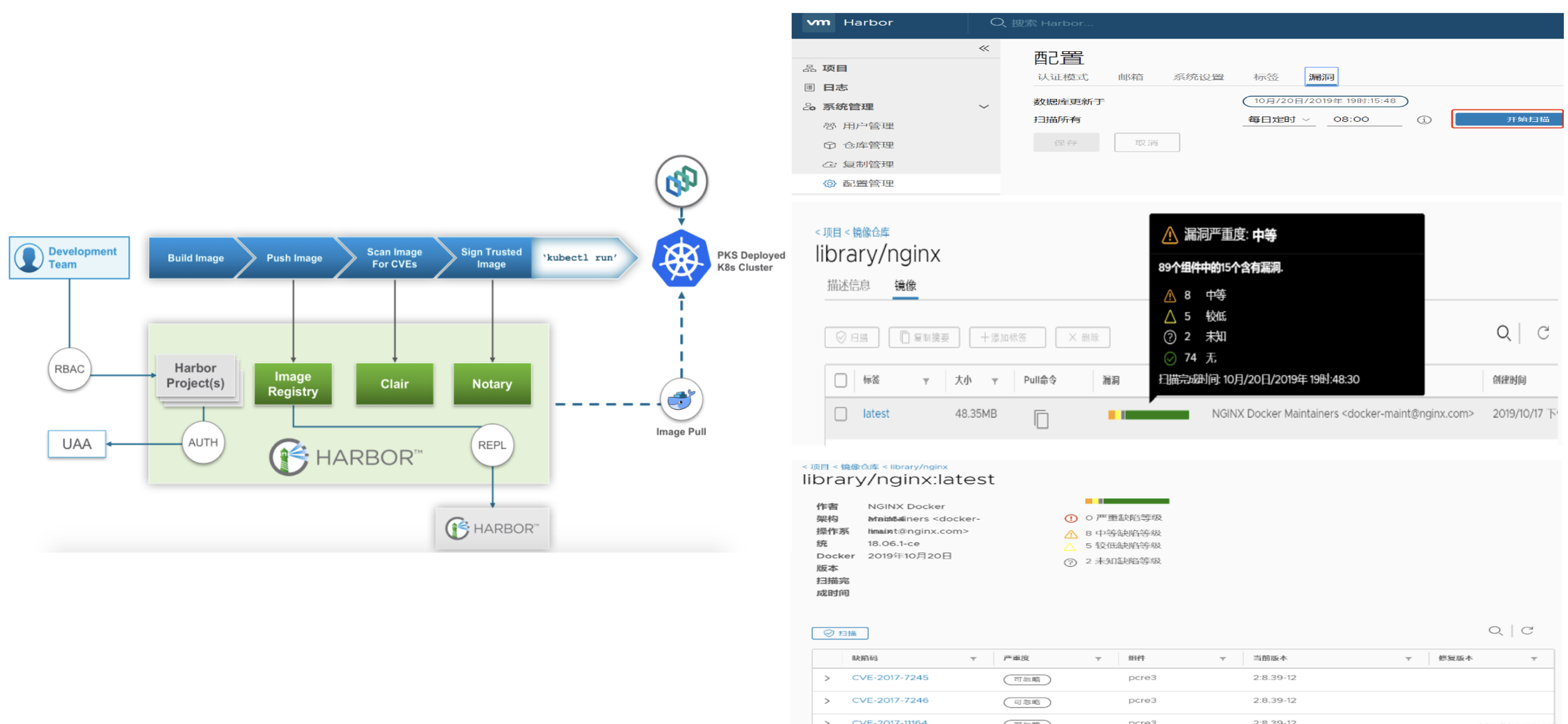
Task: Click the Kubernetes wheel icon in diagram
Action: tap(681, 259)
